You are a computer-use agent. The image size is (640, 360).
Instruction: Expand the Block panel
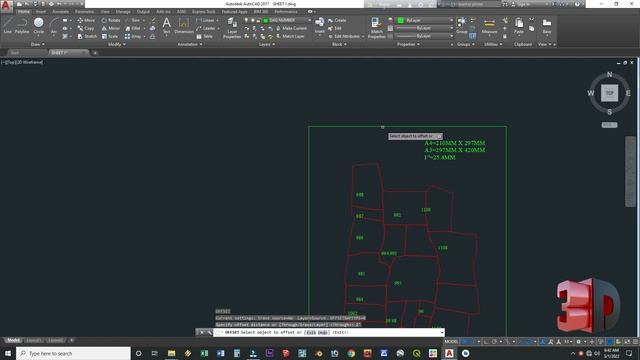tap(339, 44)
